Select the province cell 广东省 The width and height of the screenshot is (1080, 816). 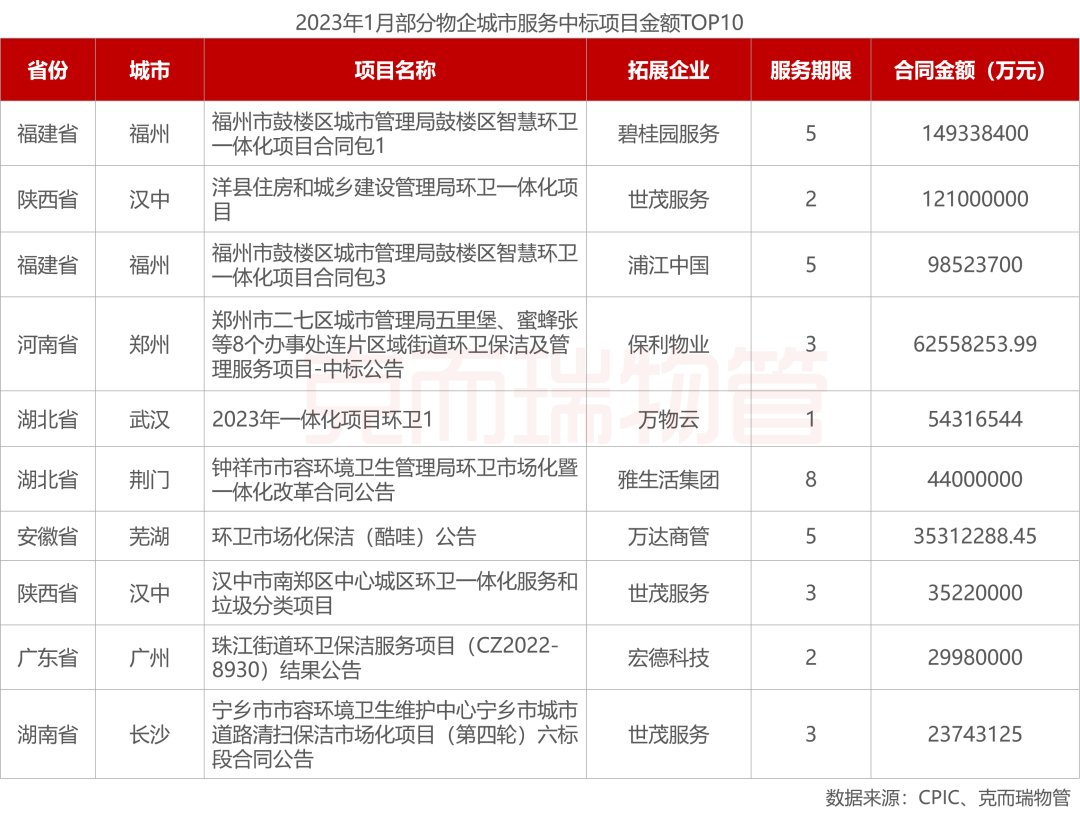(48, 658)
